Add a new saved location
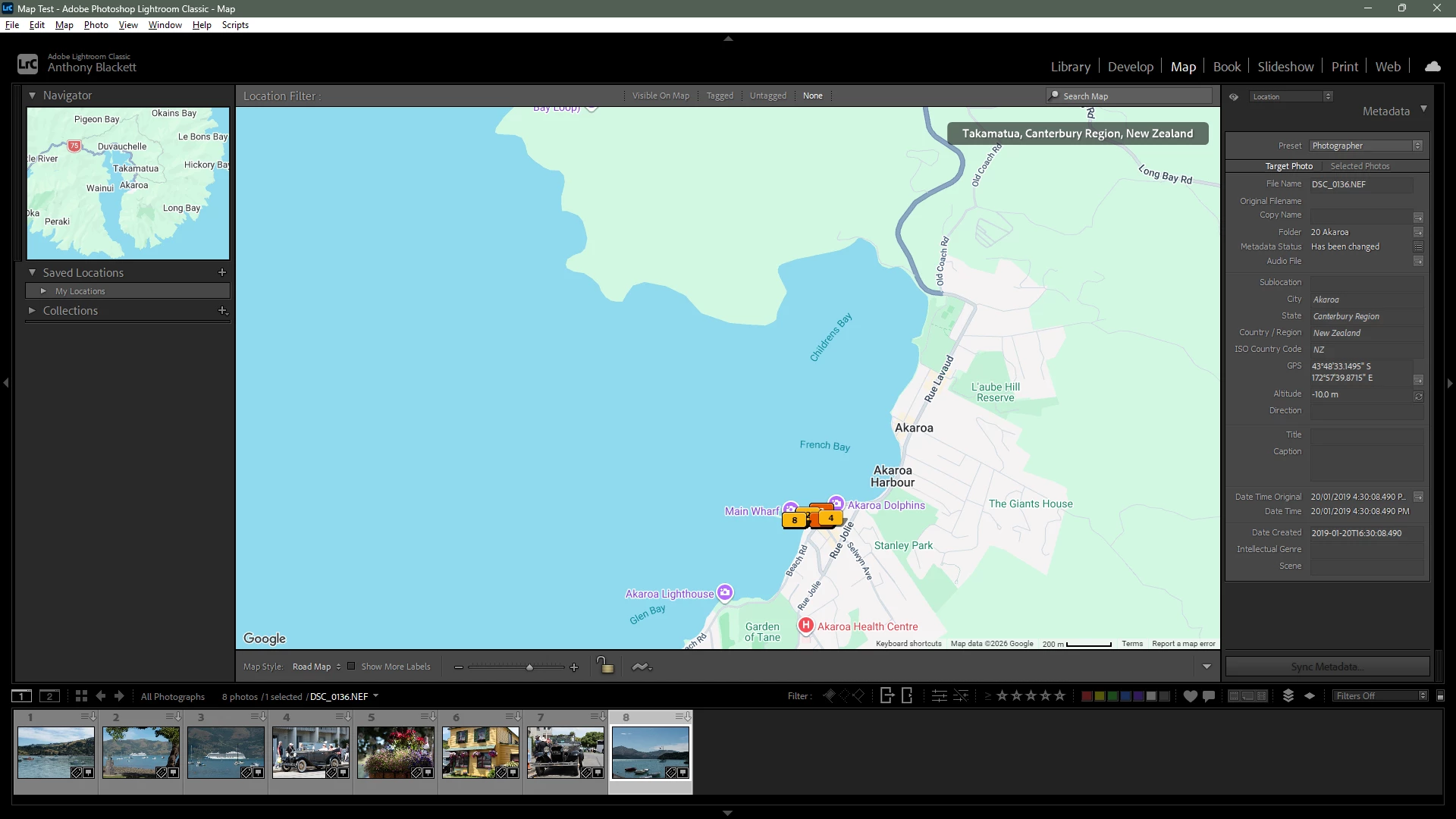The width and height of the screenshot is (1456, 819). [222, 272]
